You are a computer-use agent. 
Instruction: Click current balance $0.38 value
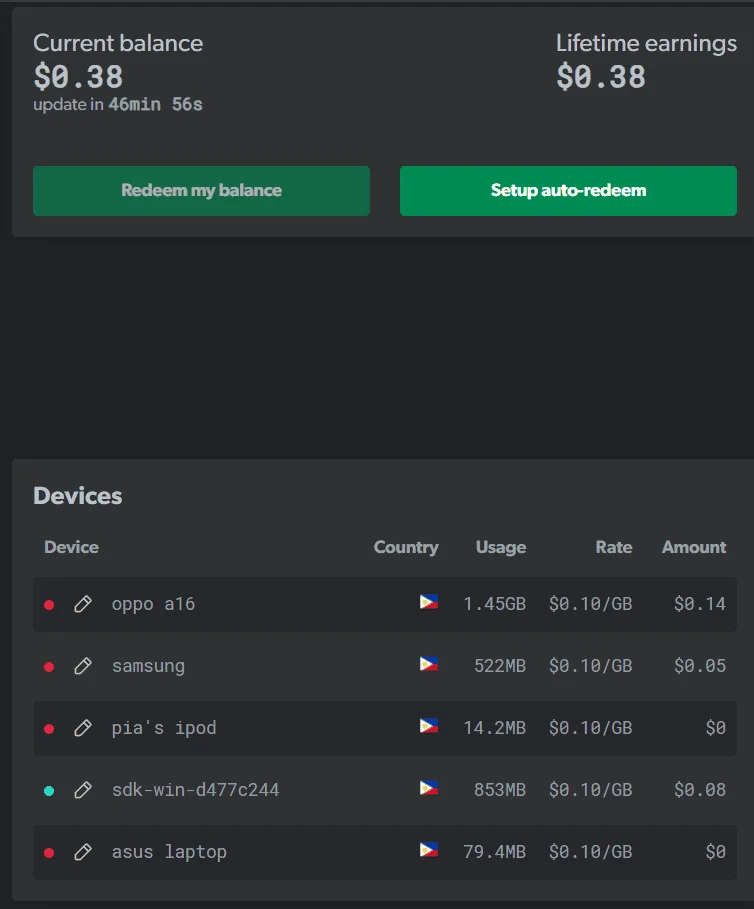pyautogui.click(x=78, y=77)
